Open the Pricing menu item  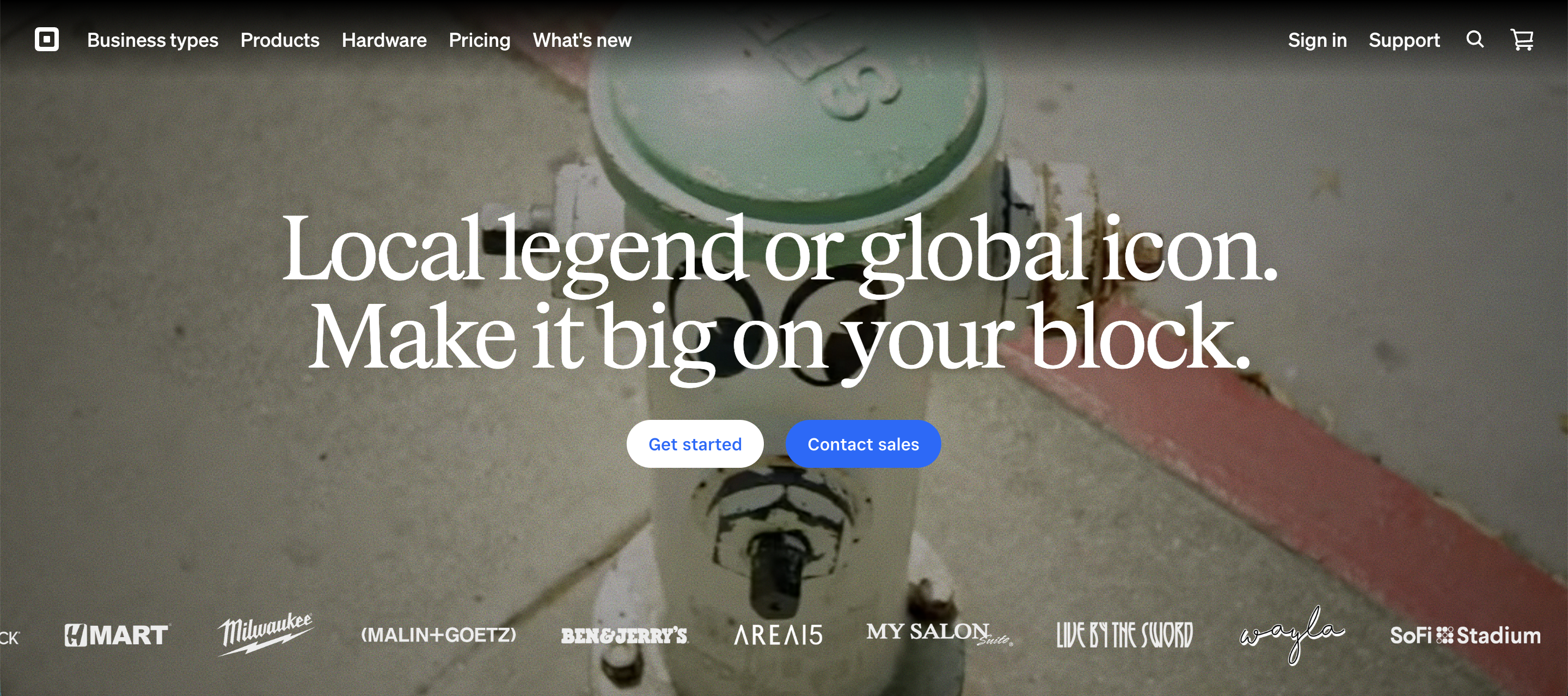480,40
